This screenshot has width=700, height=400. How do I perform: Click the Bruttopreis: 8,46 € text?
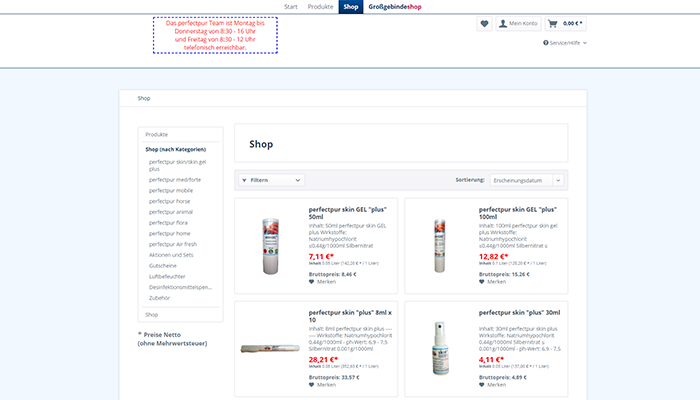click(x=333, y=274)
